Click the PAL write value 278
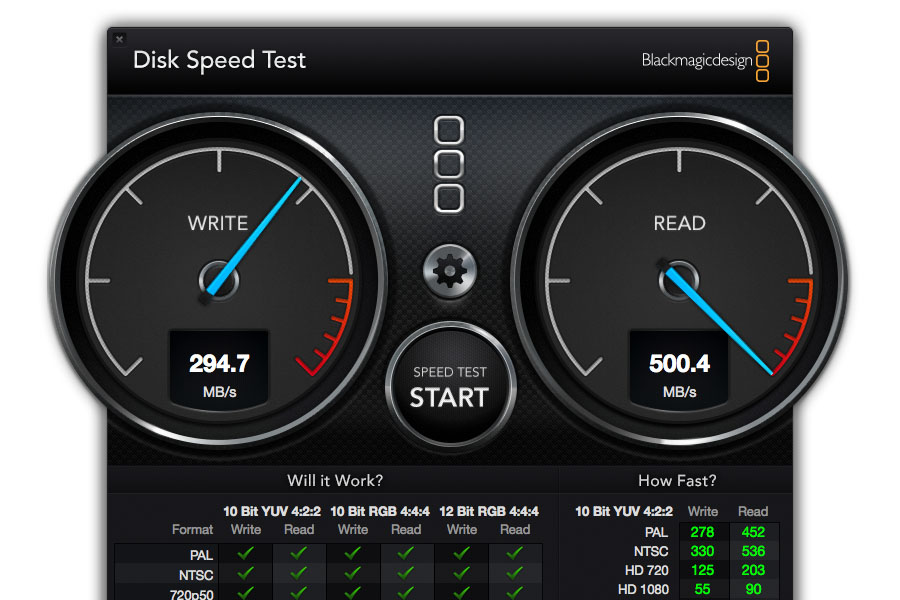The image size is (900, 600). point(703,532)
